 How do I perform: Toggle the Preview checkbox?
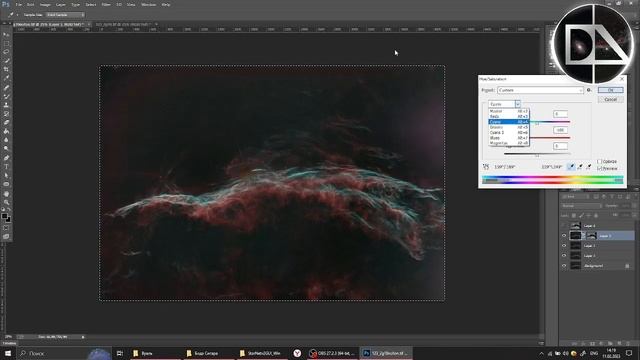(600, 169)
